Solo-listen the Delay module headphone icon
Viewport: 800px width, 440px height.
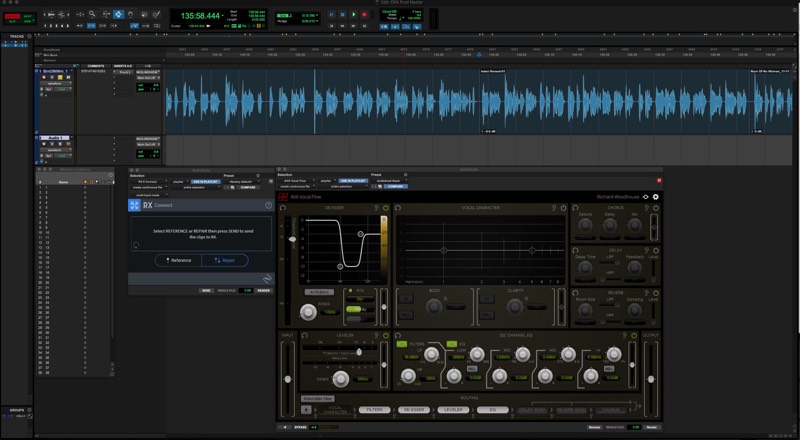point(576,250)
